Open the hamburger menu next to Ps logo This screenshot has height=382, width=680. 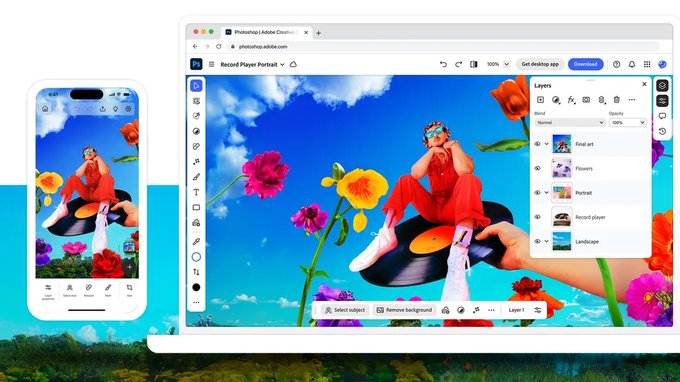[x=211, y=64]
